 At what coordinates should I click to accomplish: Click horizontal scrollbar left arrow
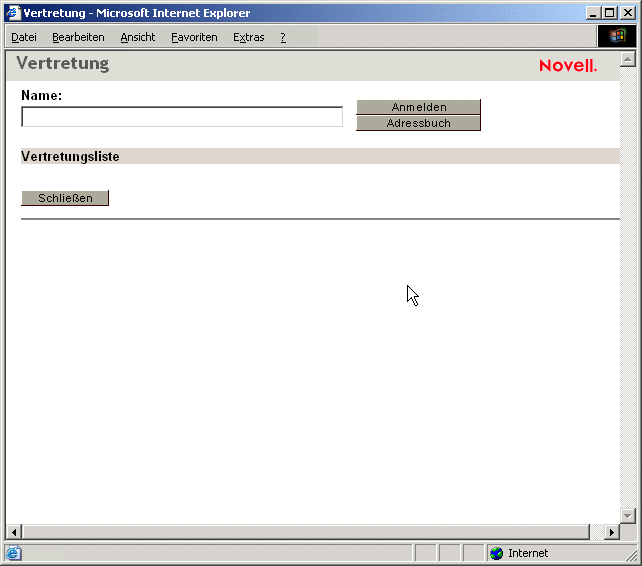14,532
